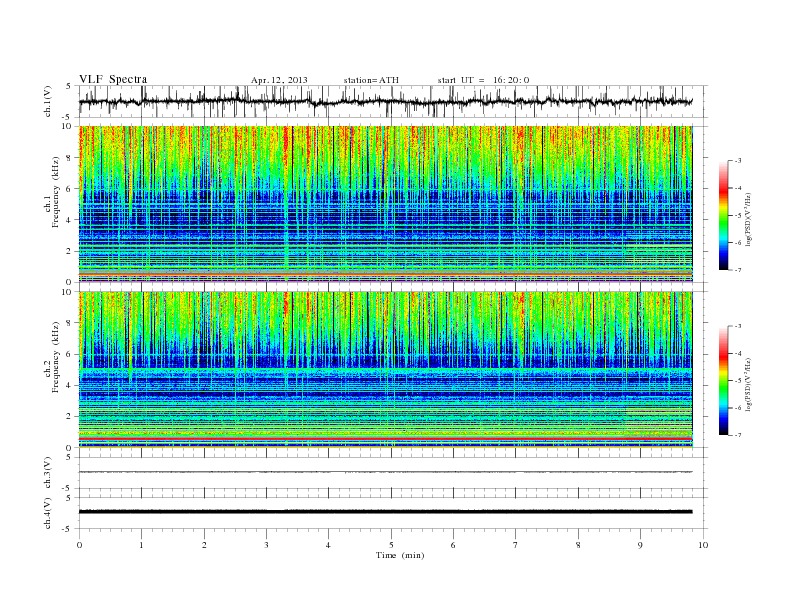The width and height of the screenshot is (792, 612).
Task: Click the 'station=ATH' label
Action: [371, 80]
